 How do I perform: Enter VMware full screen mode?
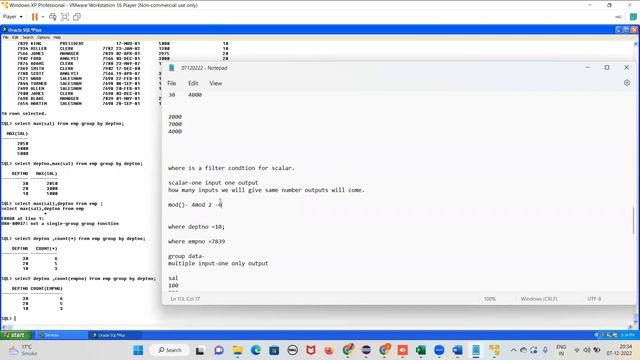tap(65, 17)
